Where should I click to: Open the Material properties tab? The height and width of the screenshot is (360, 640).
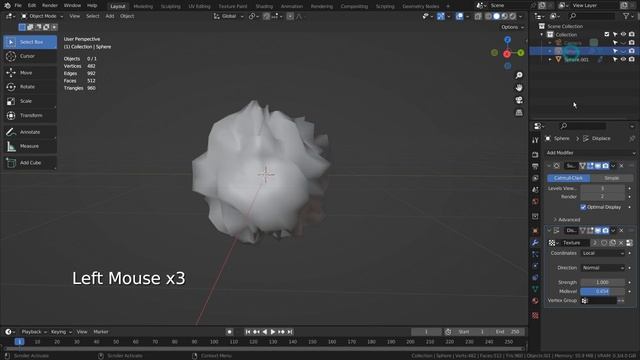535,301
